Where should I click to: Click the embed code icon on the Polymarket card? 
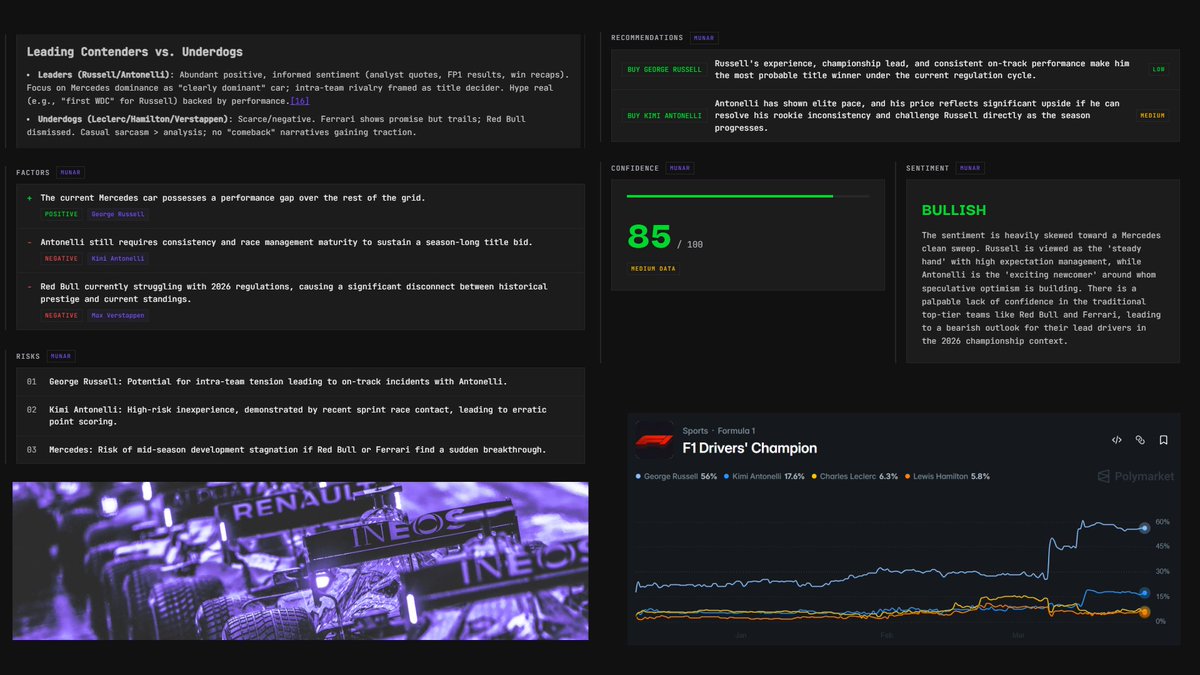1116,440
